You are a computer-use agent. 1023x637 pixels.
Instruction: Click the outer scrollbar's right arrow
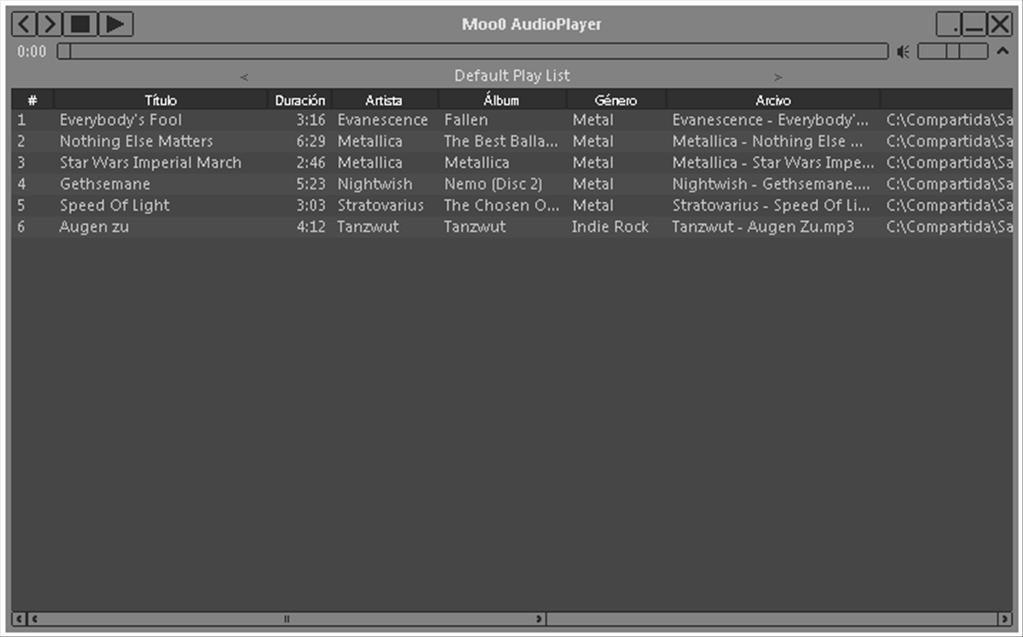(1004, 619)
